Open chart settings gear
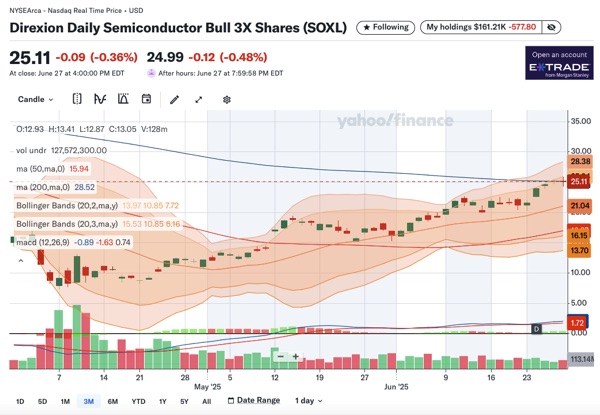Viewport: 600px width, 415px height. coord(227,99)
